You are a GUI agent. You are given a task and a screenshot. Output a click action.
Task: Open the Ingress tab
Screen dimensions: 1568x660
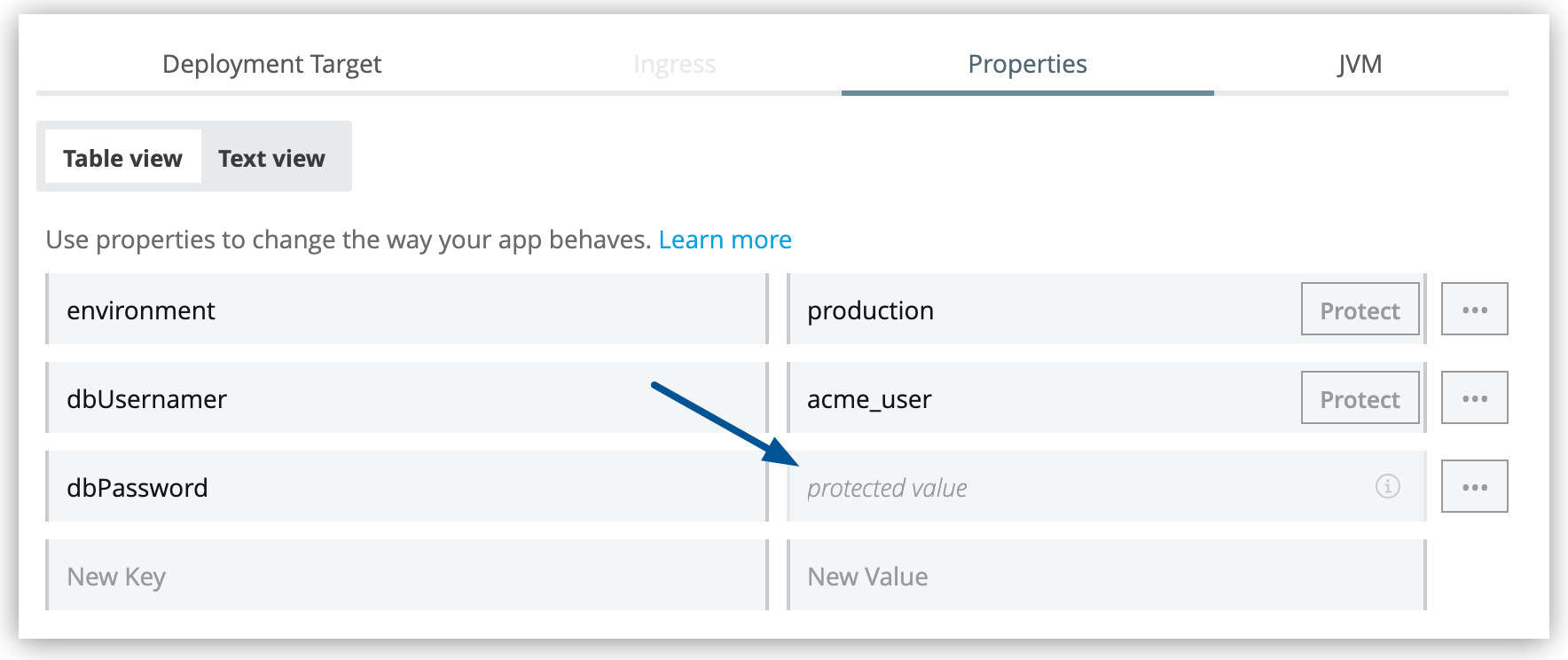click(674, 64)
